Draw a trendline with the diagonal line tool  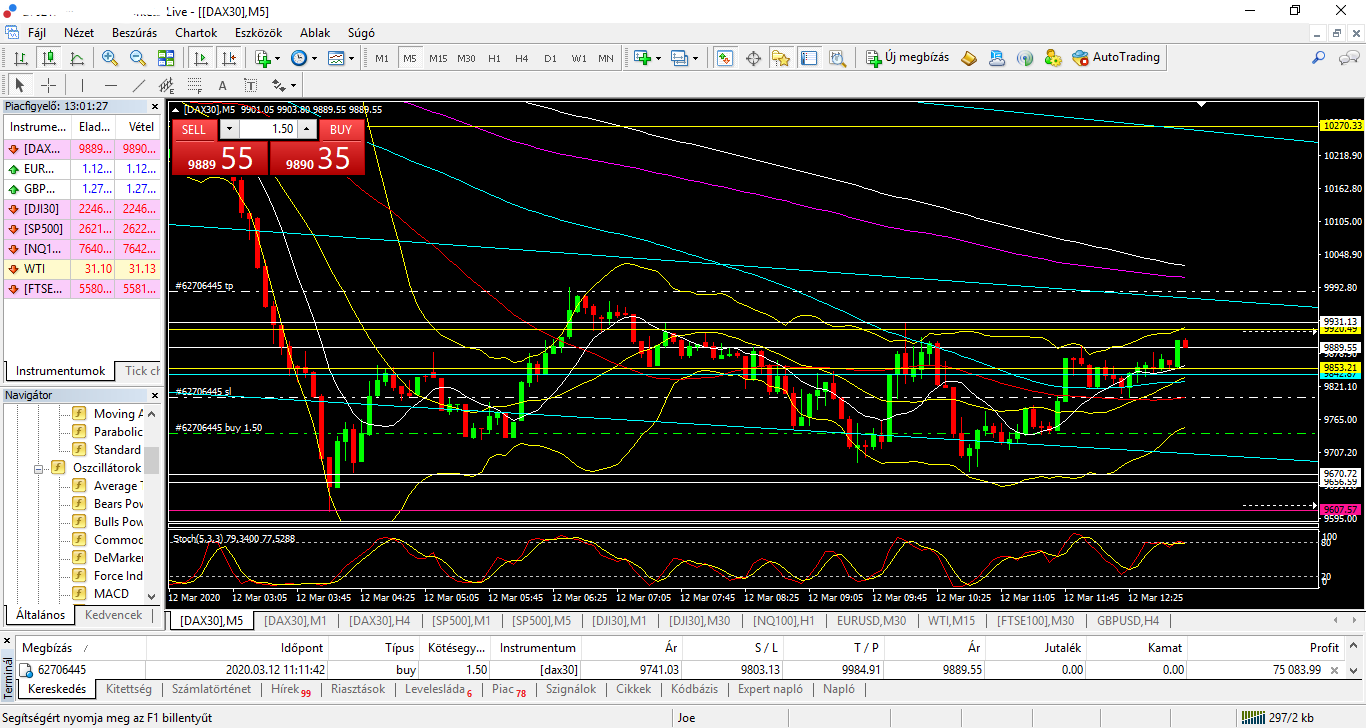(139, 85)
